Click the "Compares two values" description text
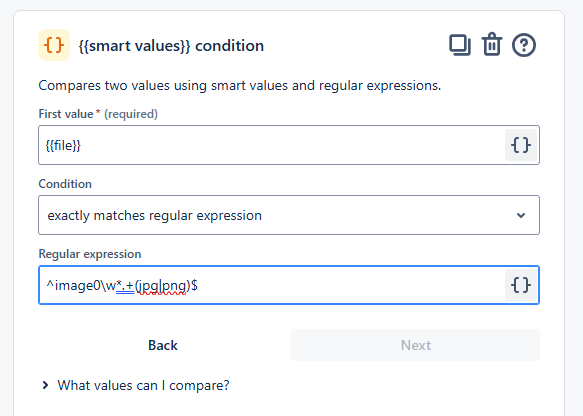 (x=240, y=86)
